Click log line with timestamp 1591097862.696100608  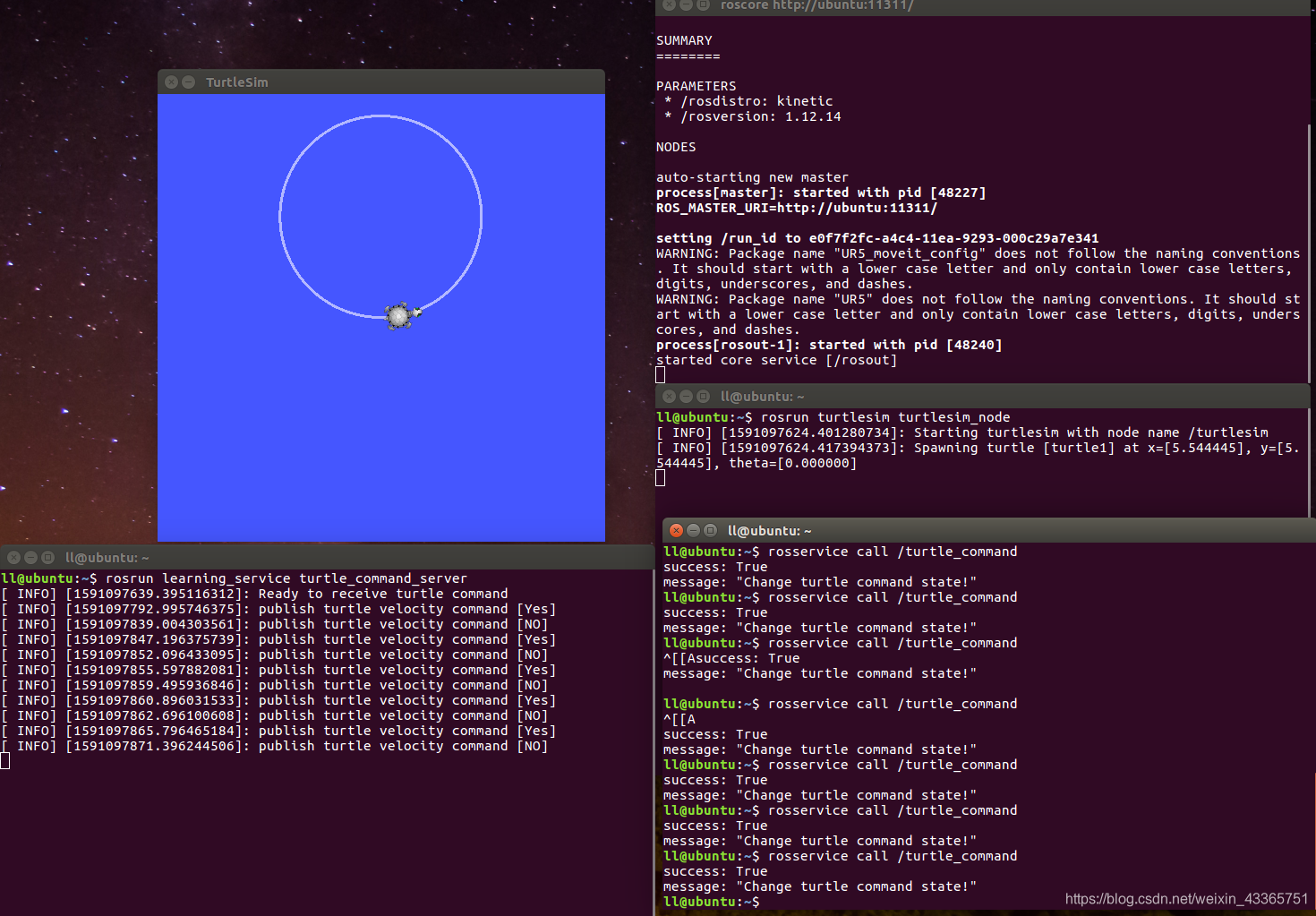coord(275,715)
